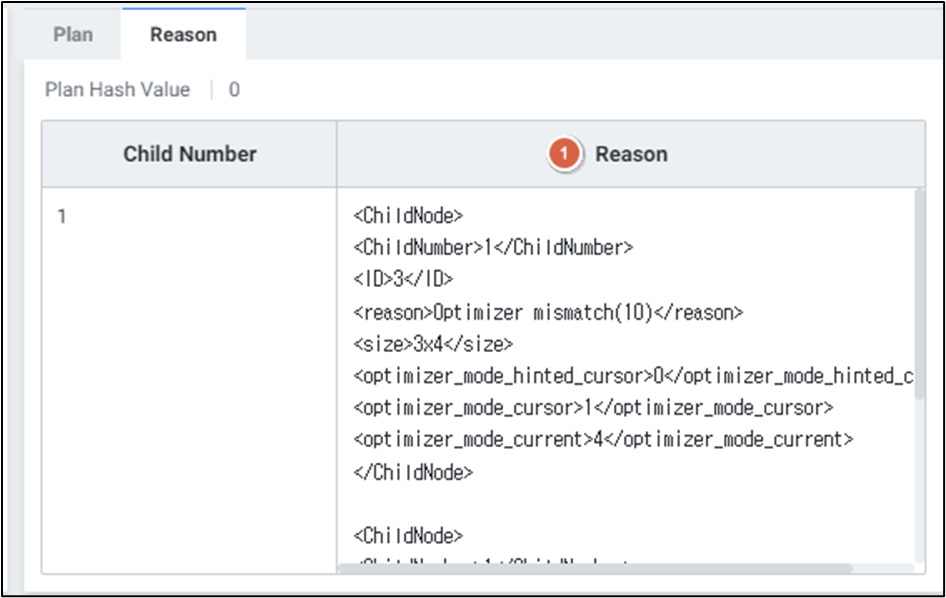946x598 pixels.
Task: Click the Reason column header
Action: [630, 154]
